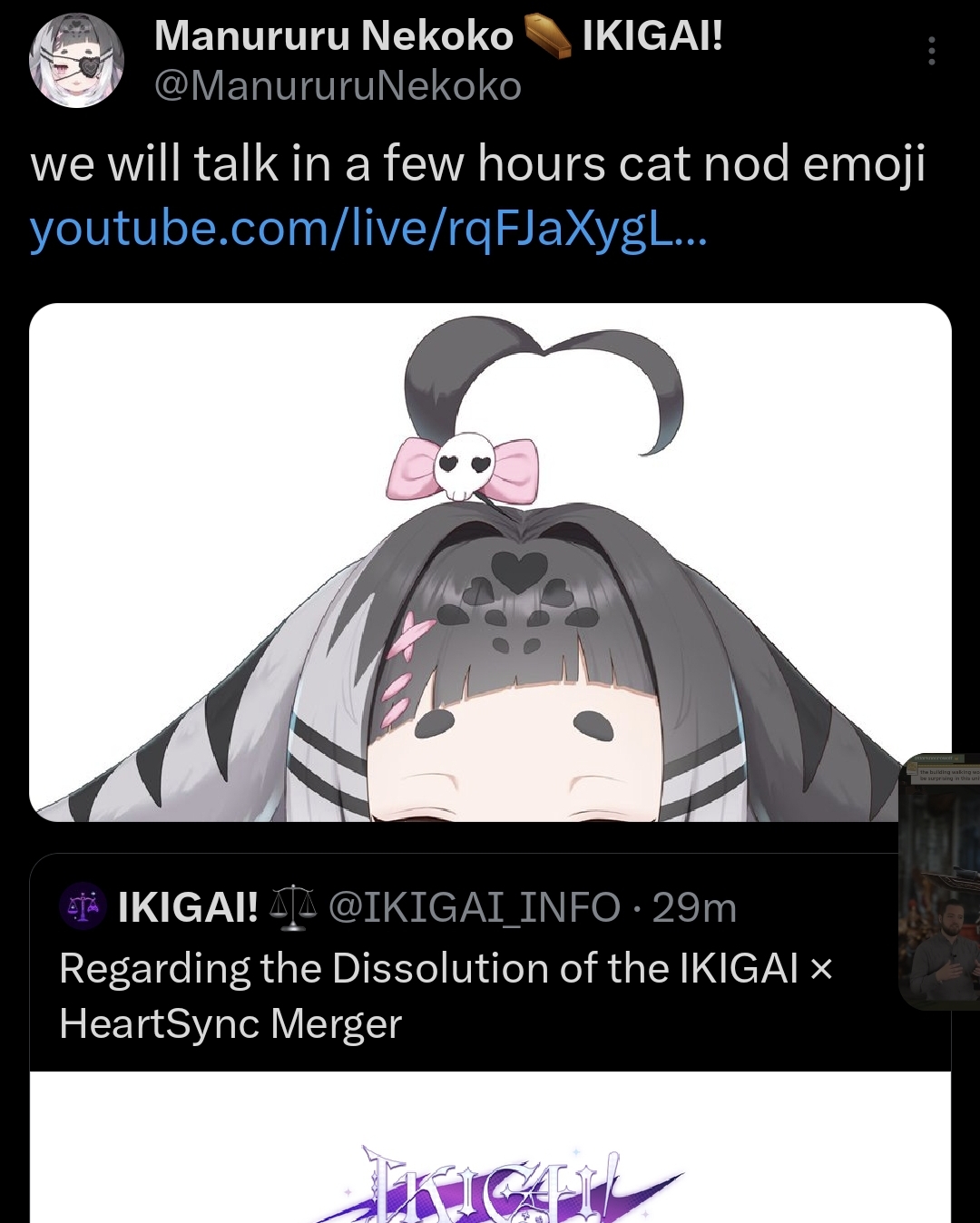The width and height of the screenshot is (980, 1223).
Task: Tap the IKIGAI! affiliation label in the header
Action: (x=652, y=36)
